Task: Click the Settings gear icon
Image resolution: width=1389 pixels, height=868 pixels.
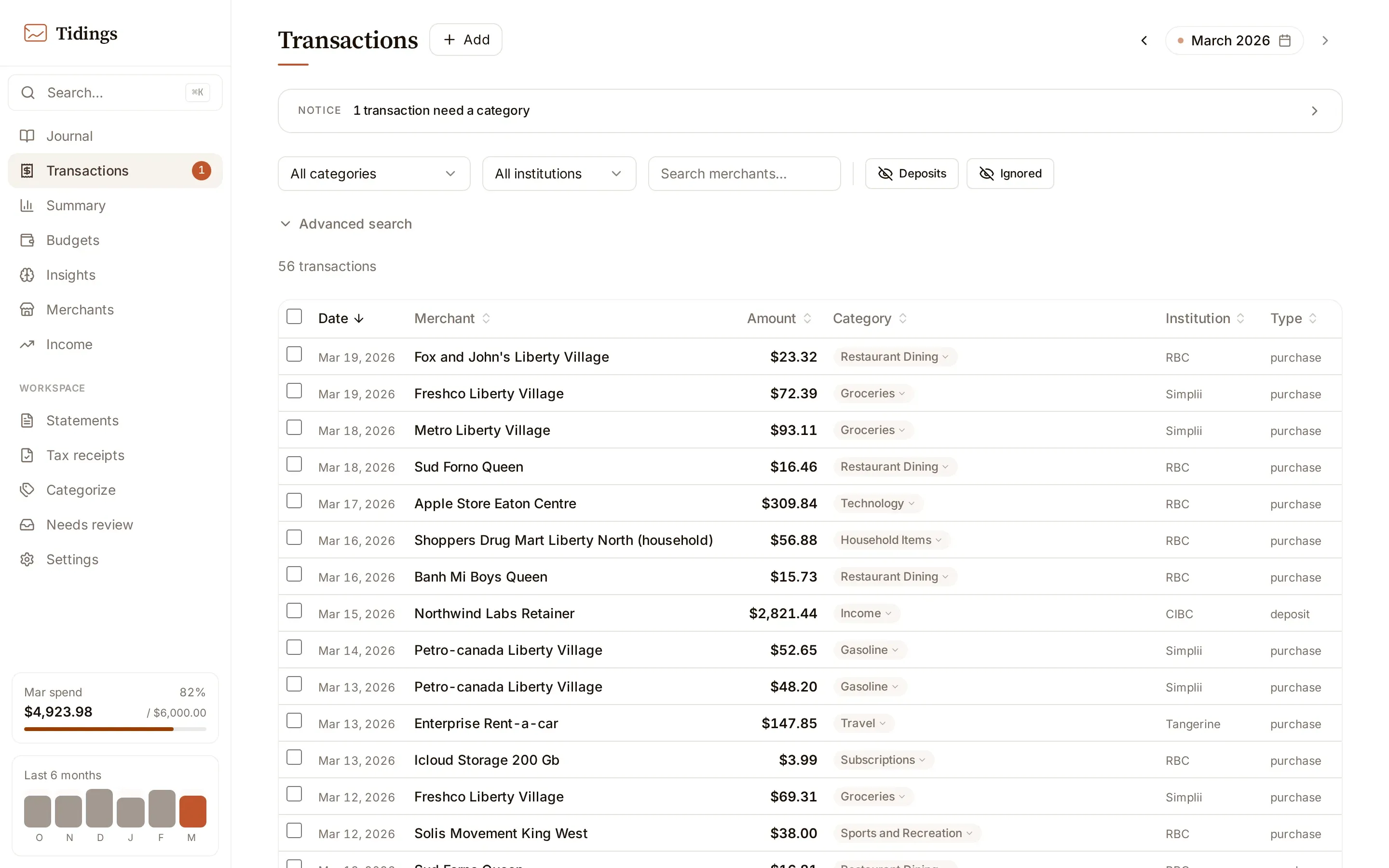Action: pyautogui.click(x=27, y=559)
